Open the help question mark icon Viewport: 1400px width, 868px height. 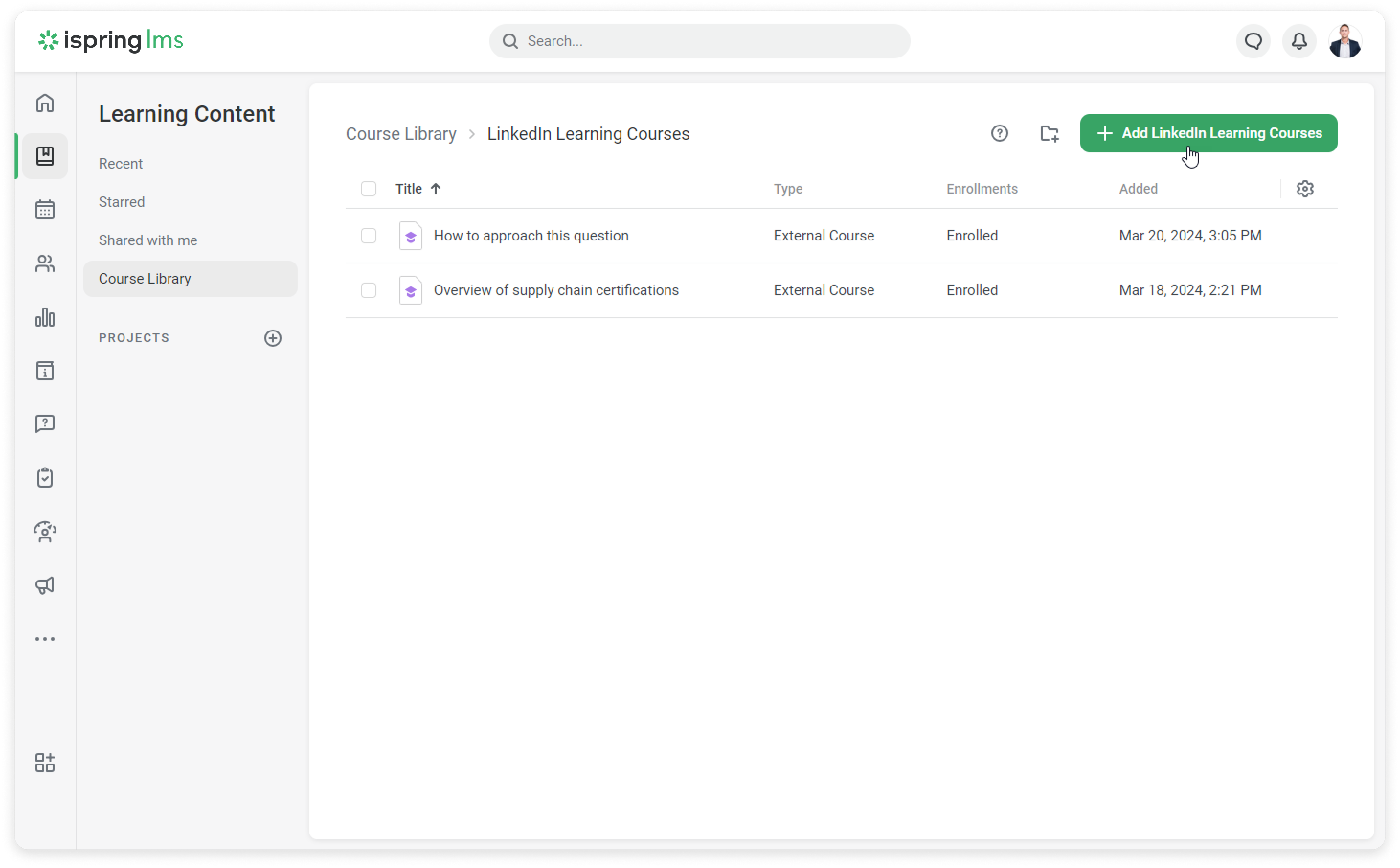point(1000,133)
